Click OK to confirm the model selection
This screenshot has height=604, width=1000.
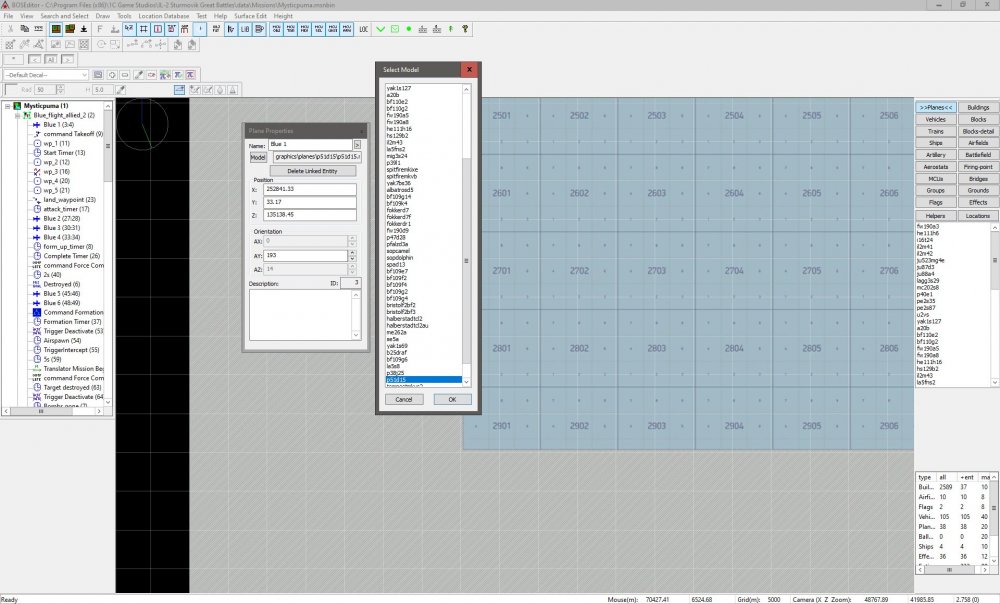[x=451, y=398]
